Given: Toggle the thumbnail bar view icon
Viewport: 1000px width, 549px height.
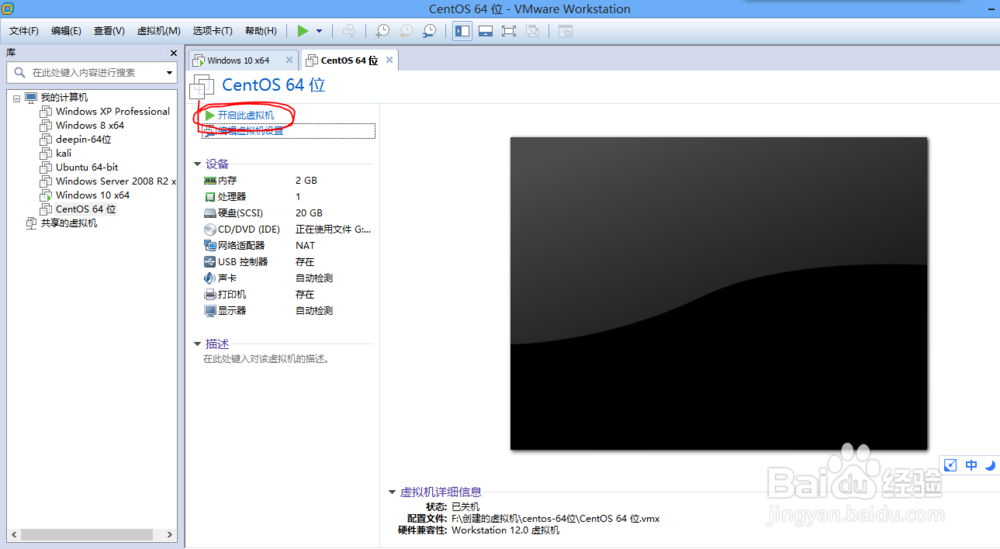Looking at the screenshot, I should coord(485,31).
